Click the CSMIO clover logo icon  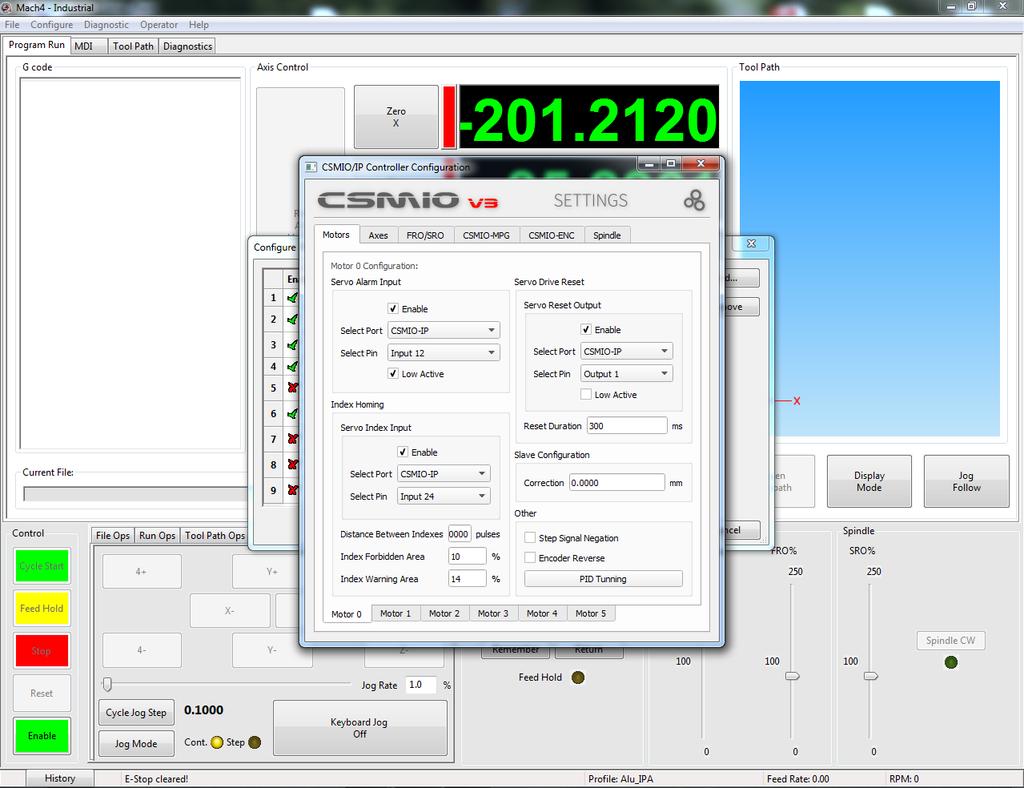694,200
